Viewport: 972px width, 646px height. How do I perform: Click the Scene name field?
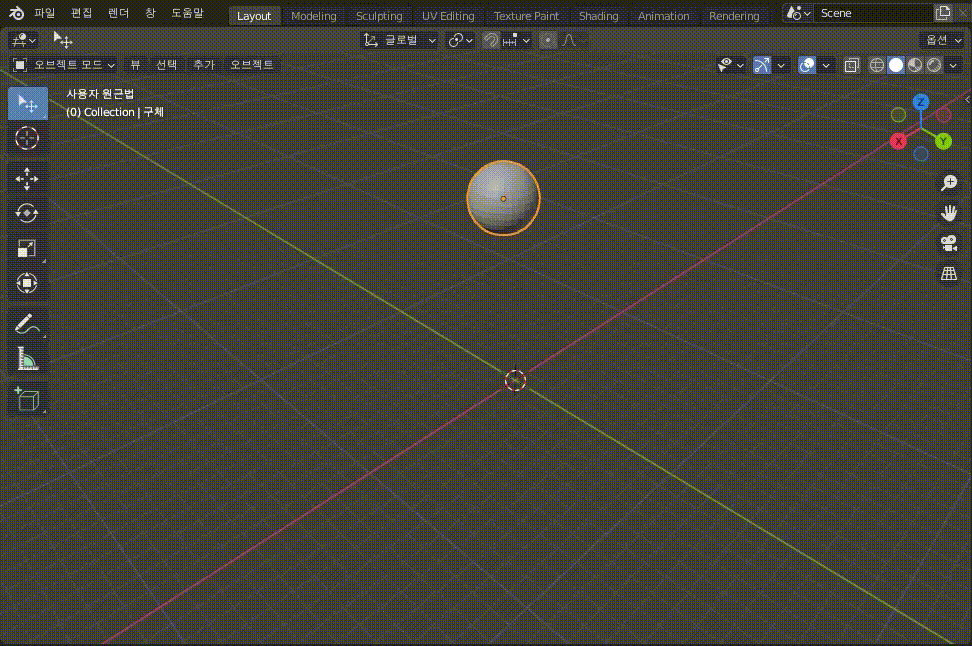[873, 13]
